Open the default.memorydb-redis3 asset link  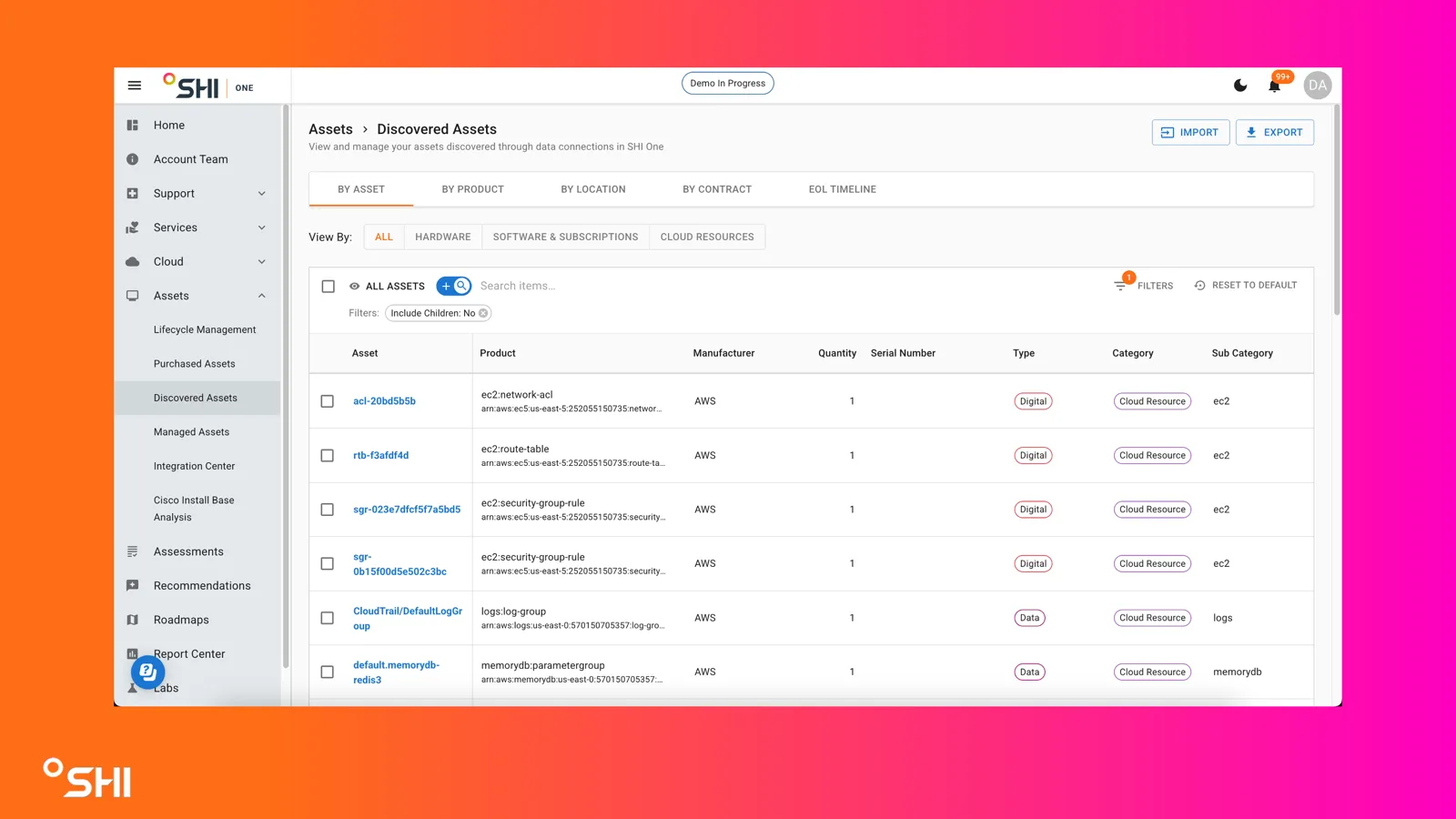(396, 672)
